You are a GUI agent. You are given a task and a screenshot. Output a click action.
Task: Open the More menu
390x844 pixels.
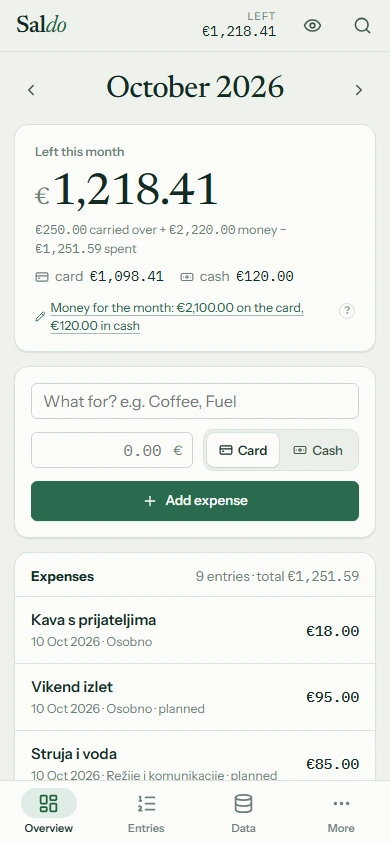[341, 813]
